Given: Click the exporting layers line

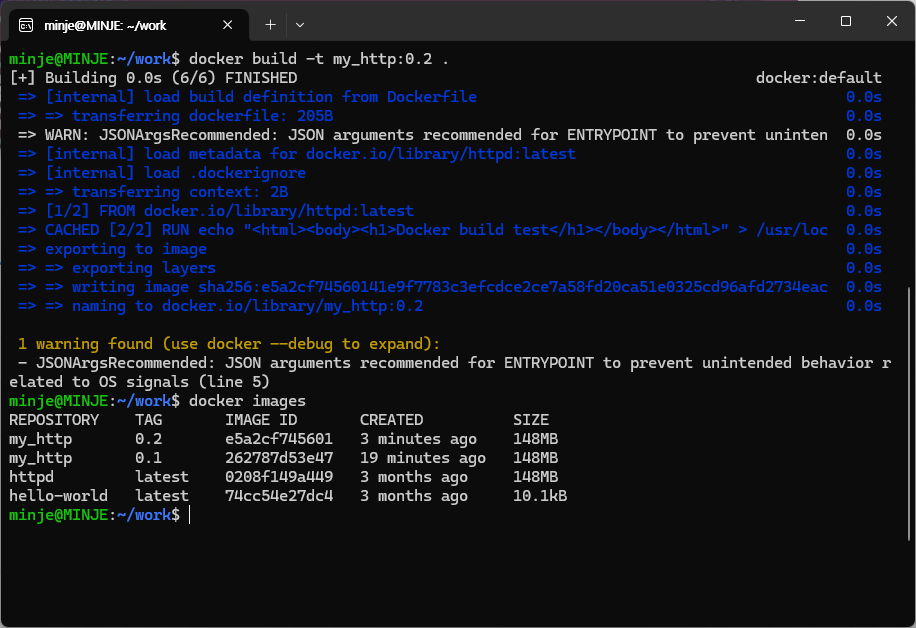Looking at the screenshot, I should (x=117, y=268).
